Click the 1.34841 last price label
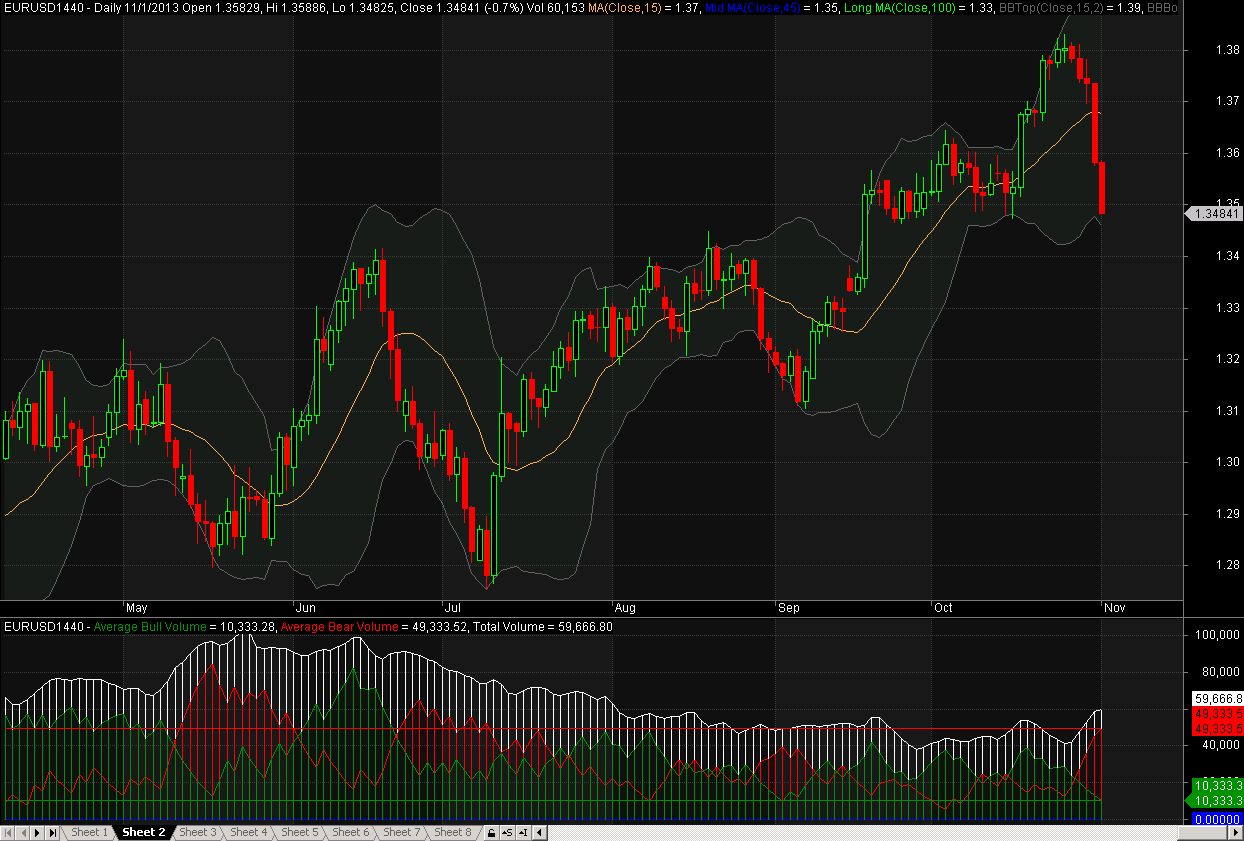This screenshot has height=841, width=1244. [1215, 213]
